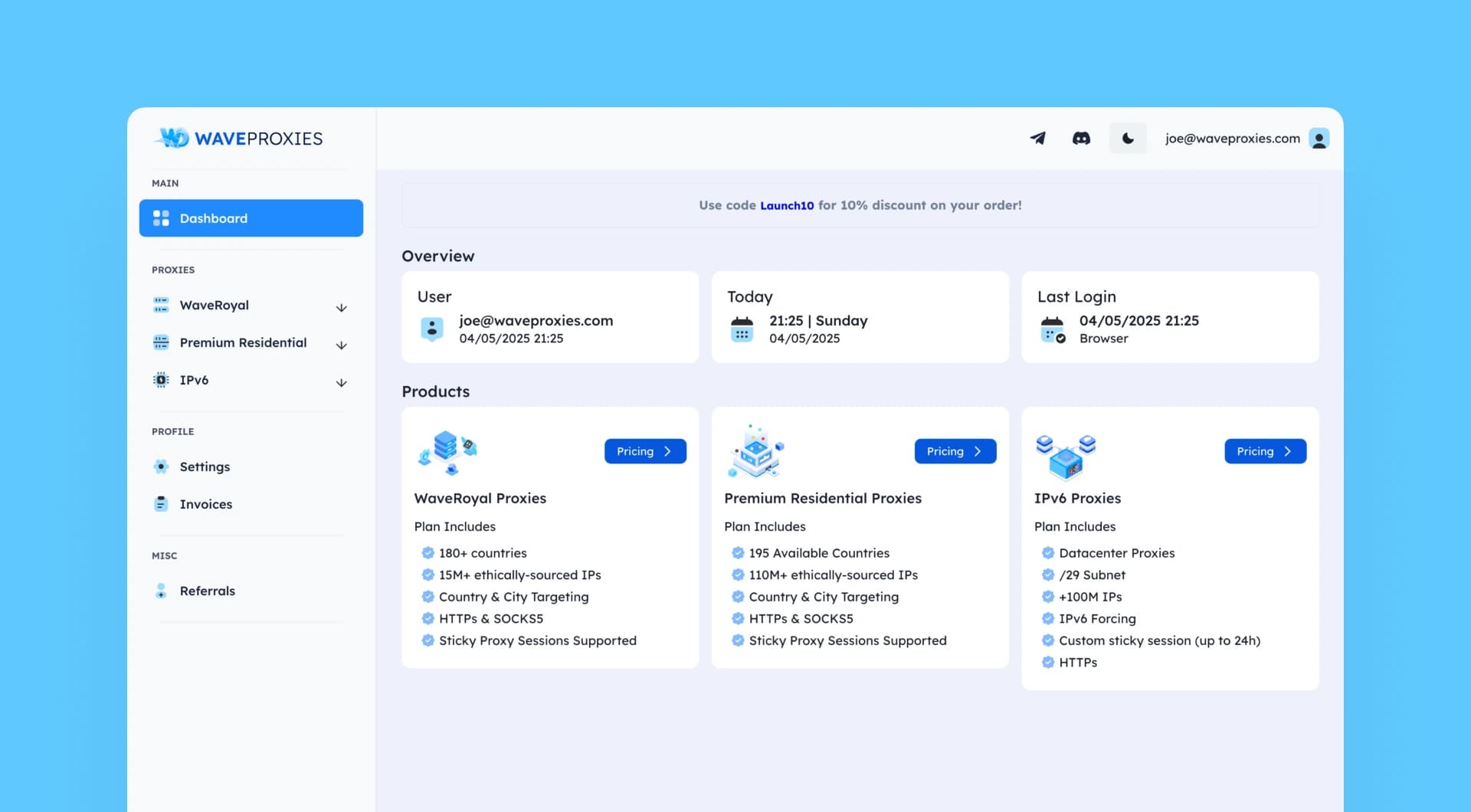Open WaveRoyal sidebar item
The height and width of the screenshot is (812, 1471).
(x=251, y=305)
